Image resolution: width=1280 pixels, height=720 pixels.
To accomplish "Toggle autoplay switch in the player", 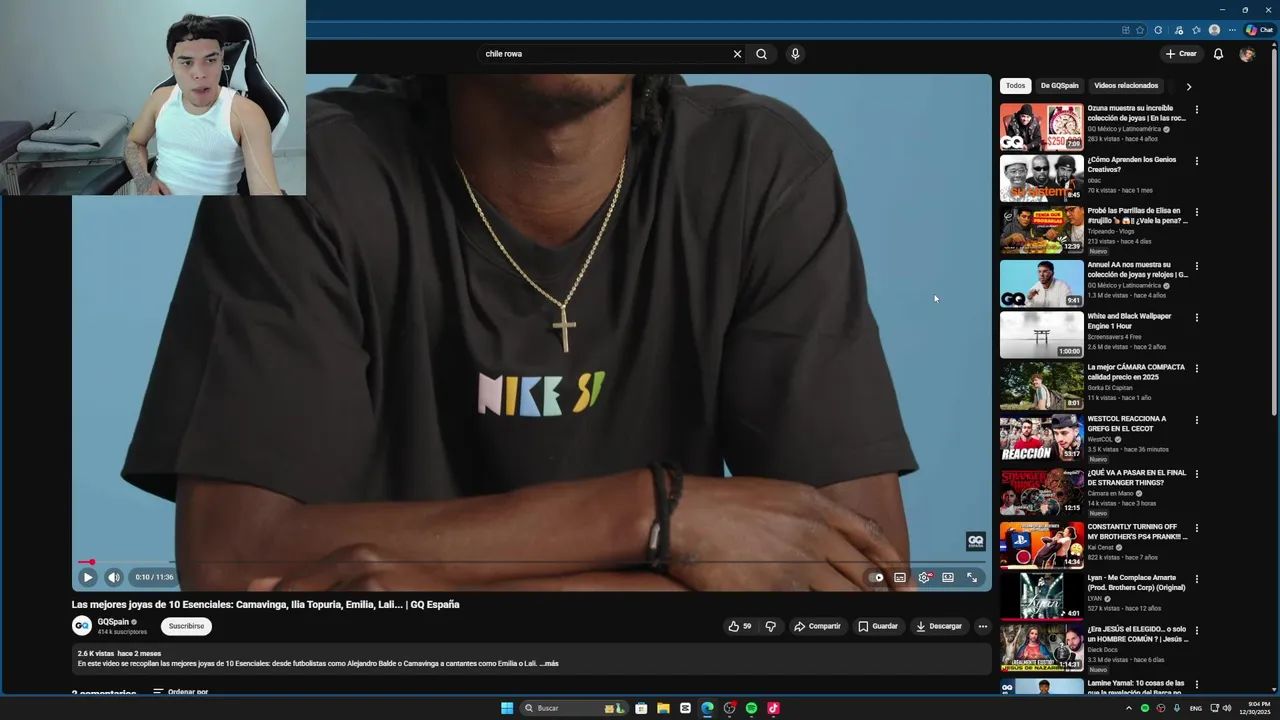I will [876, 577].
